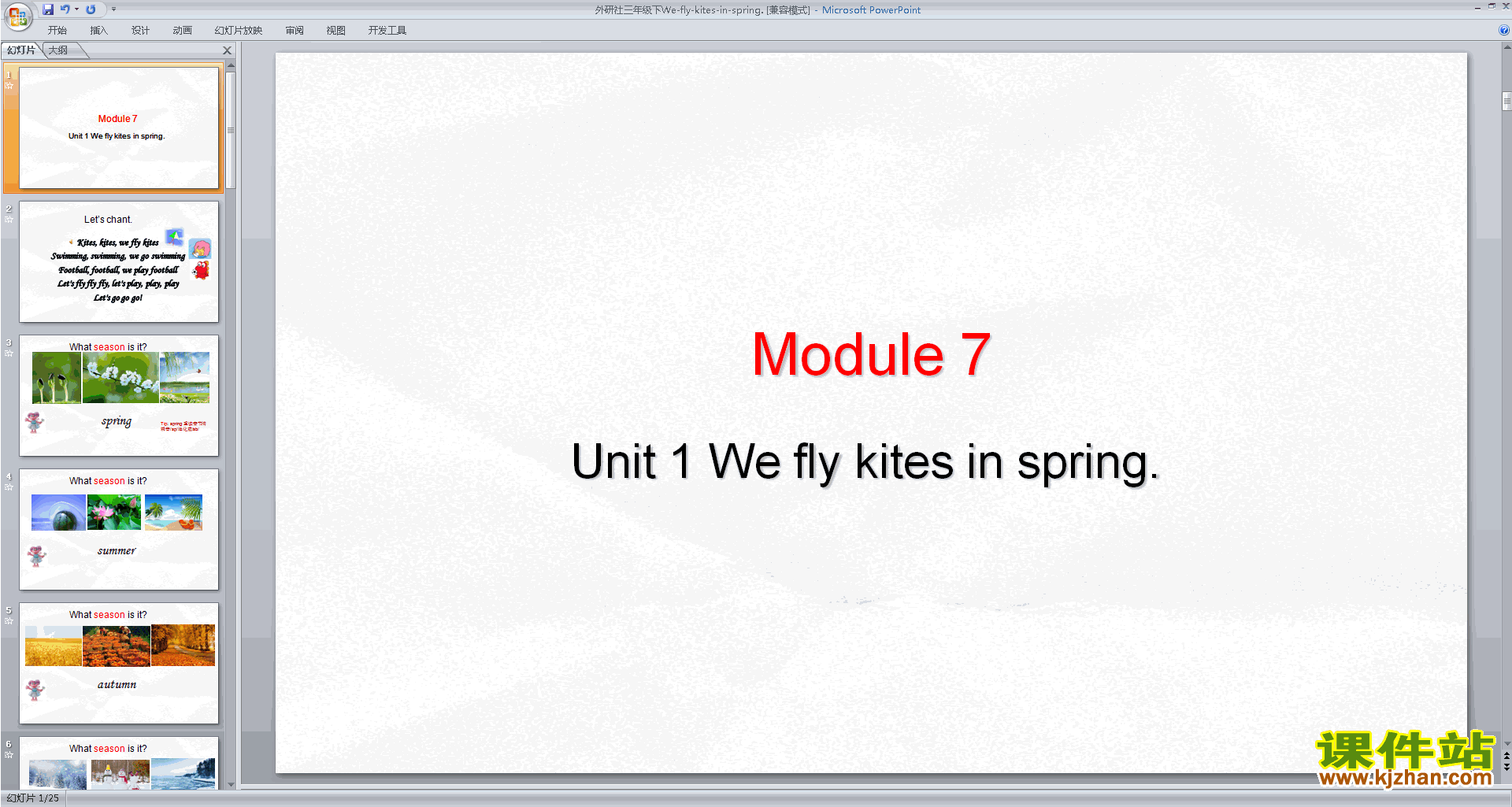
Task: Click animation star icon under slide 3
Action: pos(9,354)
